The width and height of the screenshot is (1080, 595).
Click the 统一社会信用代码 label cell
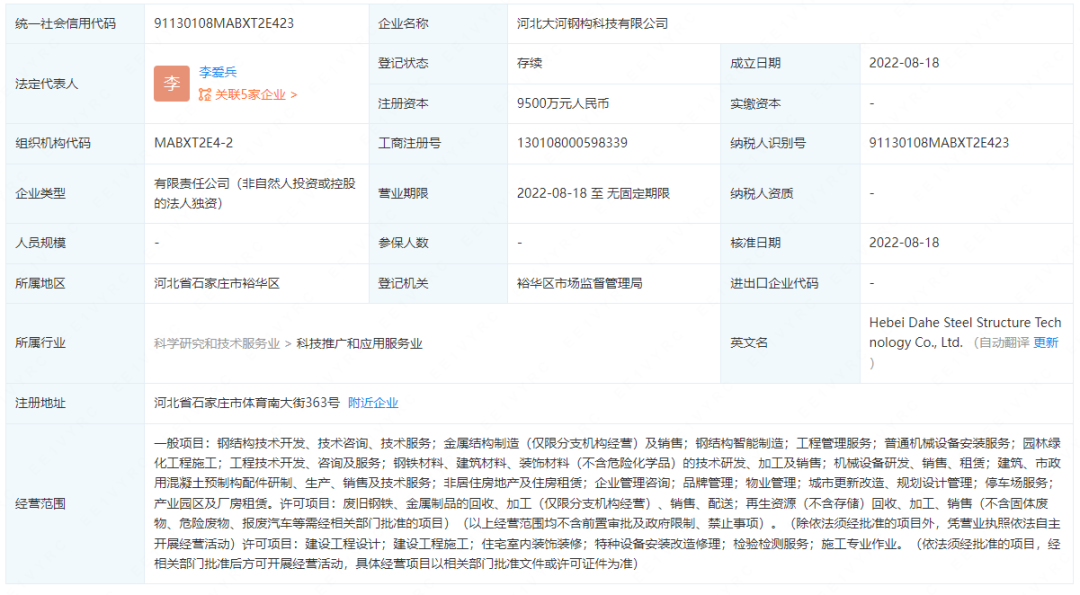click(75, 23)
